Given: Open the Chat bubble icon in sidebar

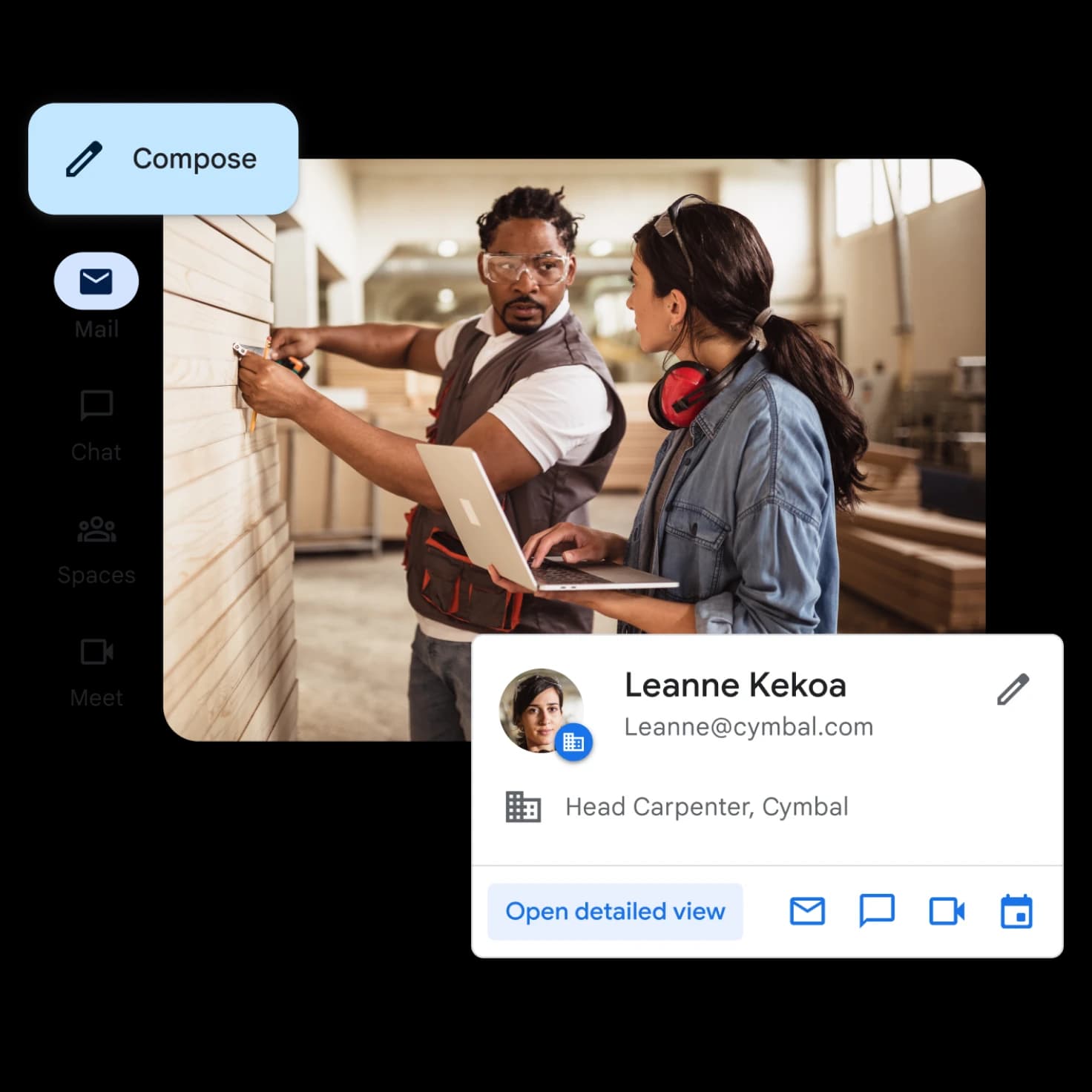Looking at the screenshot, I should click(x=96, y=405).
